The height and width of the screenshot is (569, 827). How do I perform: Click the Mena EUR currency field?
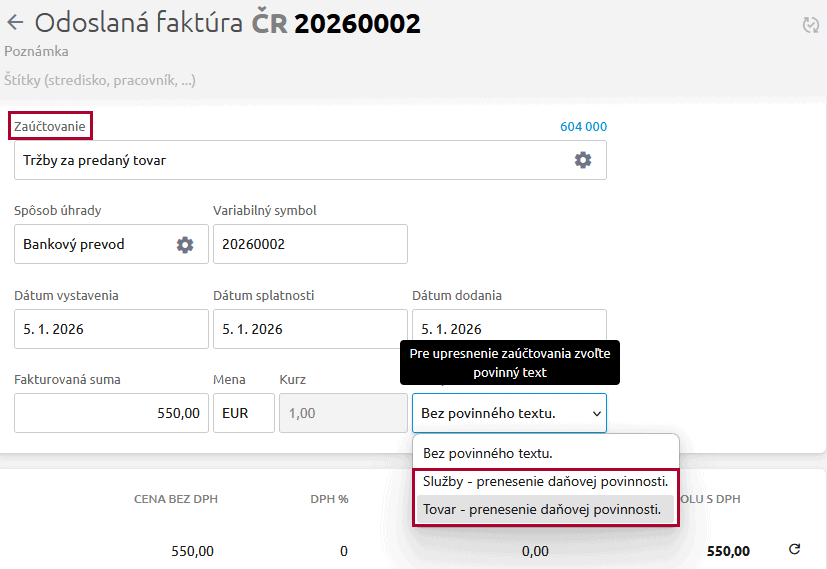coord(243,412)
